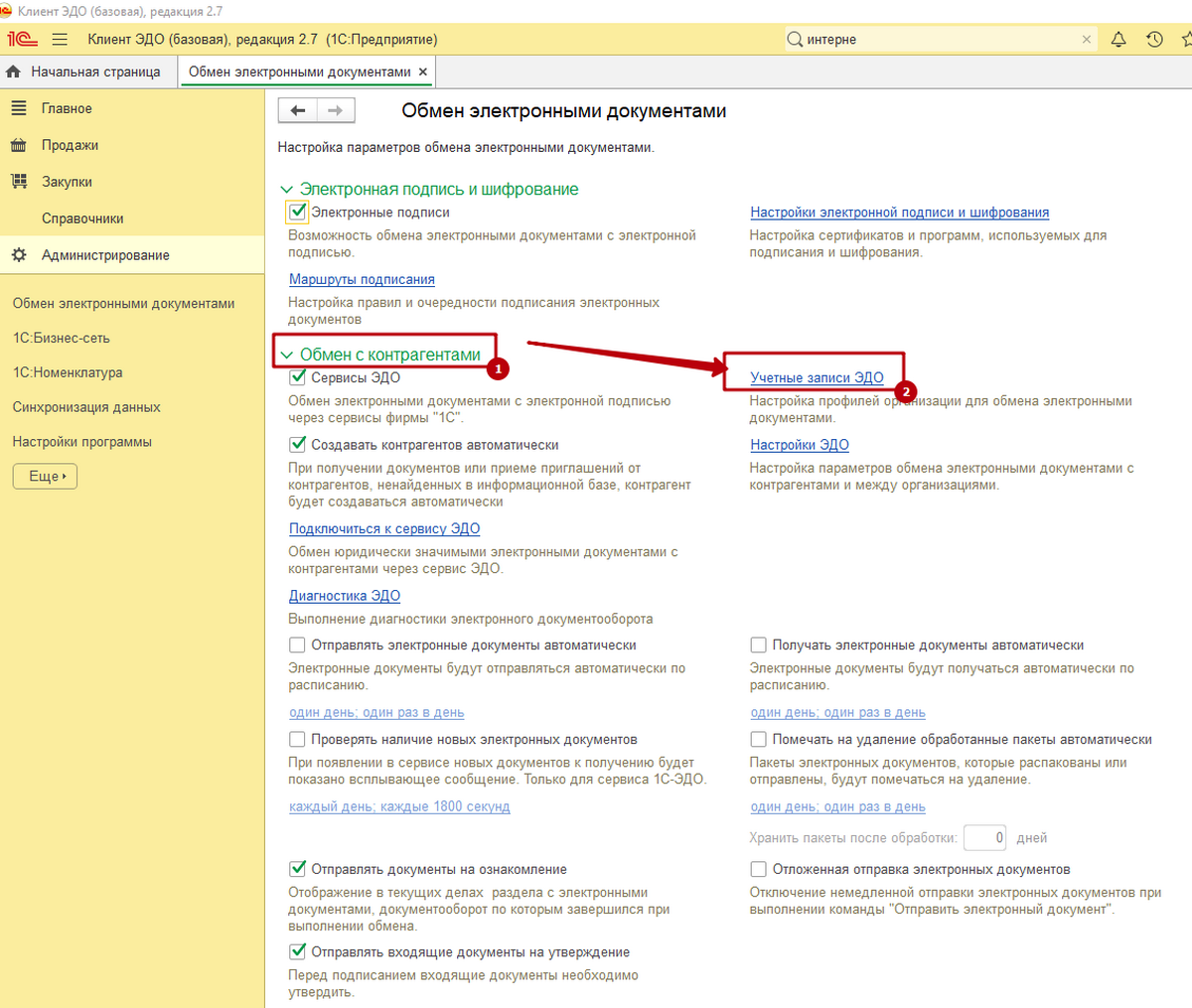Click the back navigation arrow
Viewport: 1192px width, 1008px height.
298,110
